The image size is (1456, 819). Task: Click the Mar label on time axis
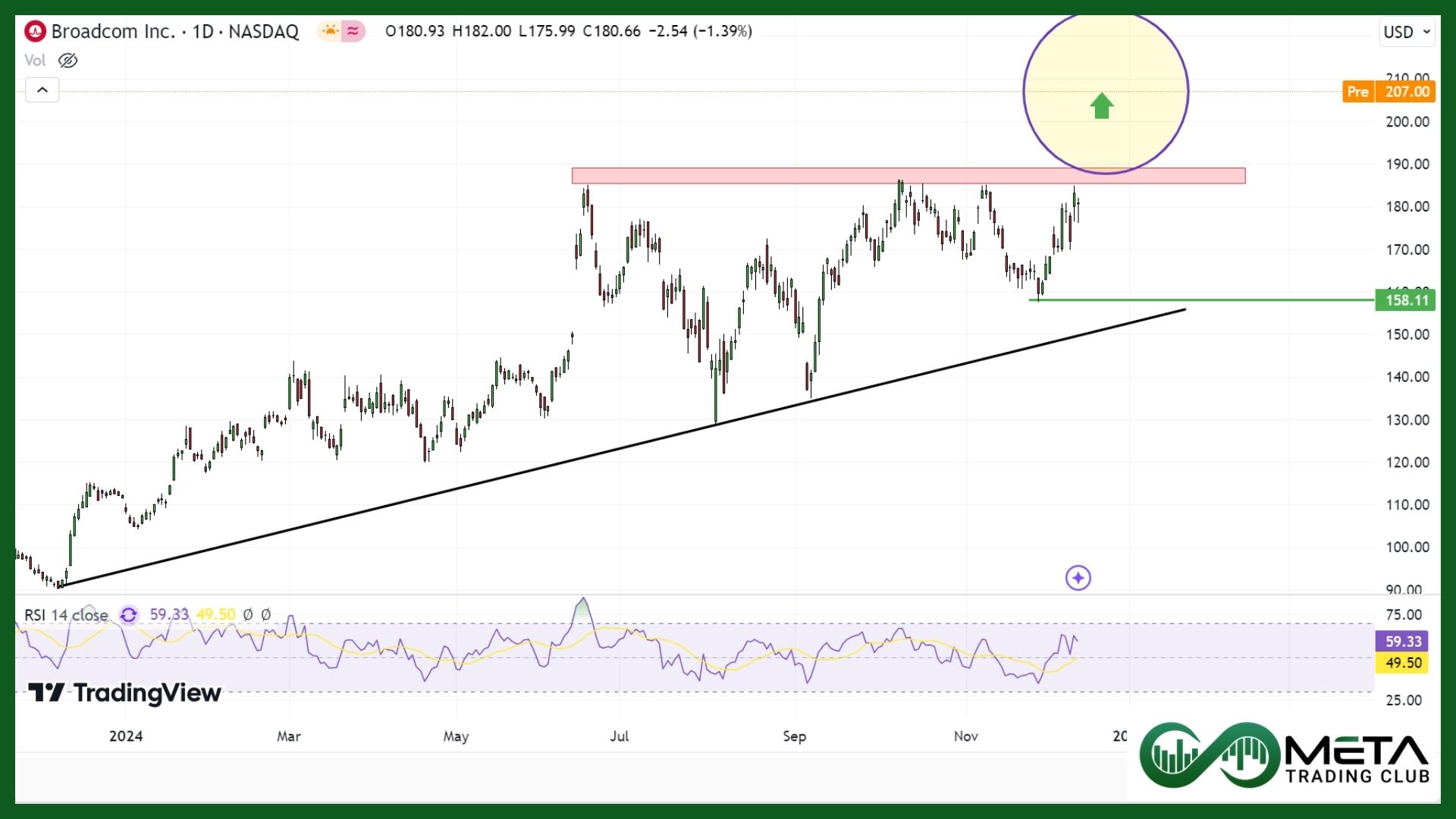(289, 736)
